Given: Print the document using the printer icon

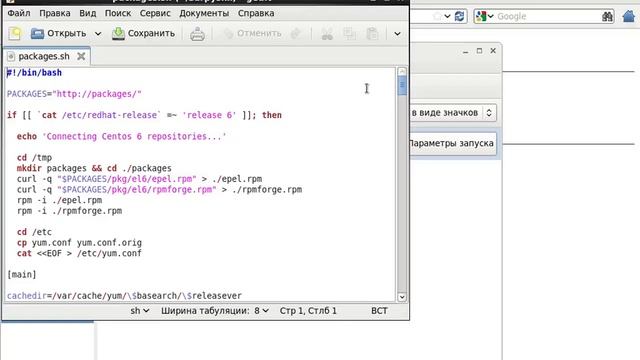Looking at the screenshot, I should click(197, 34).
